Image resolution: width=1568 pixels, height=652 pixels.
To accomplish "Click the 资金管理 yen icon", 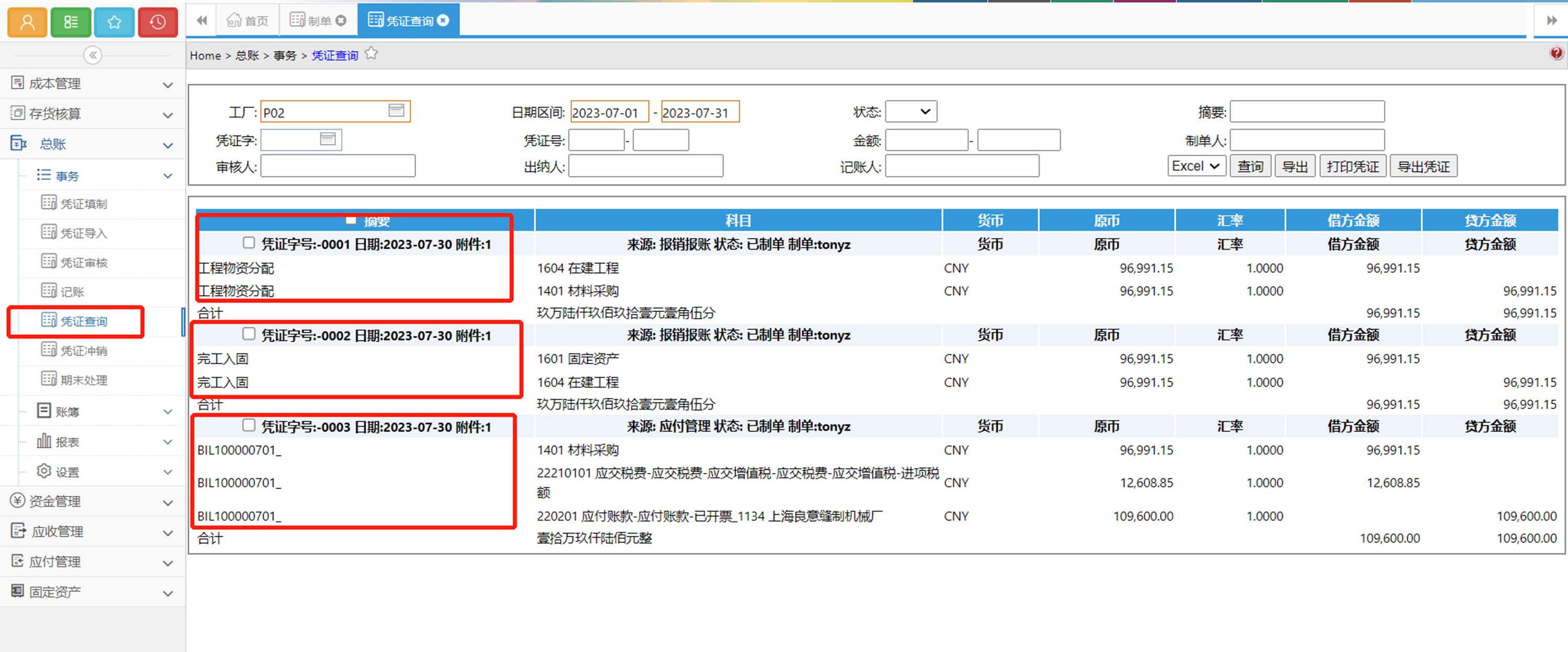I will click(18, 500).
